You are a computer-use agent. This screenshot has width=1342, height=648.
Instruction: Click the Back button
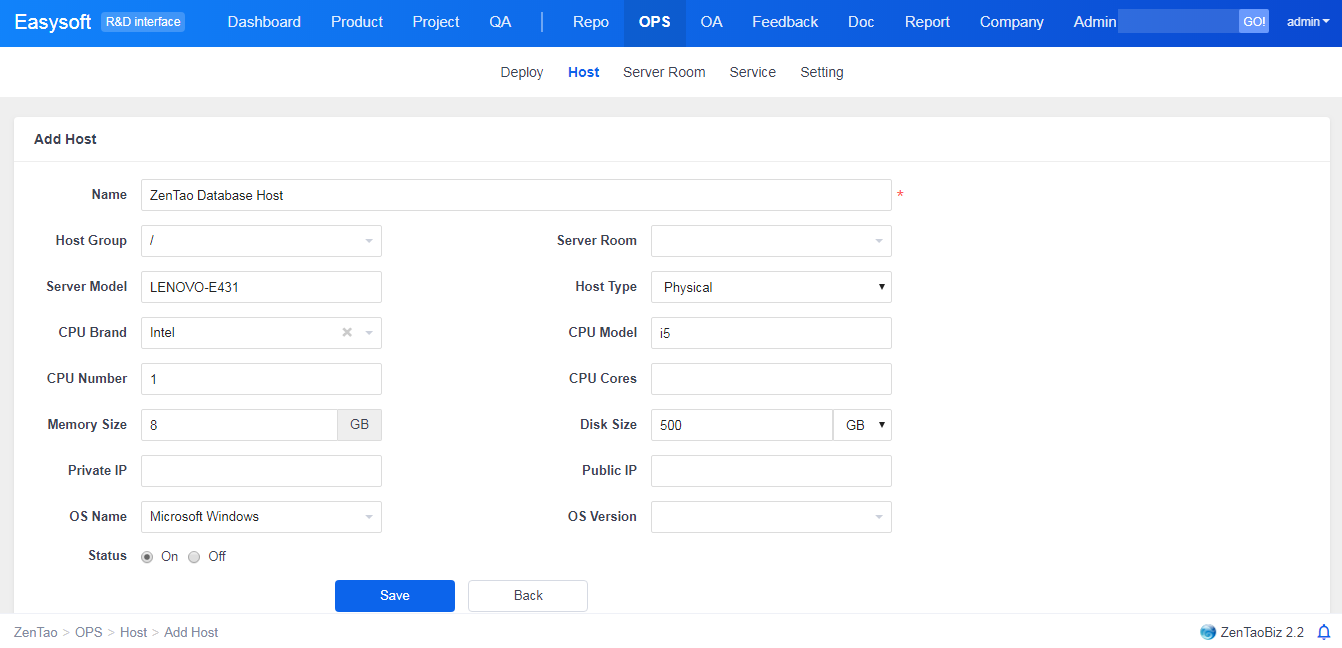pyautogui.click(x=528, y=596)
